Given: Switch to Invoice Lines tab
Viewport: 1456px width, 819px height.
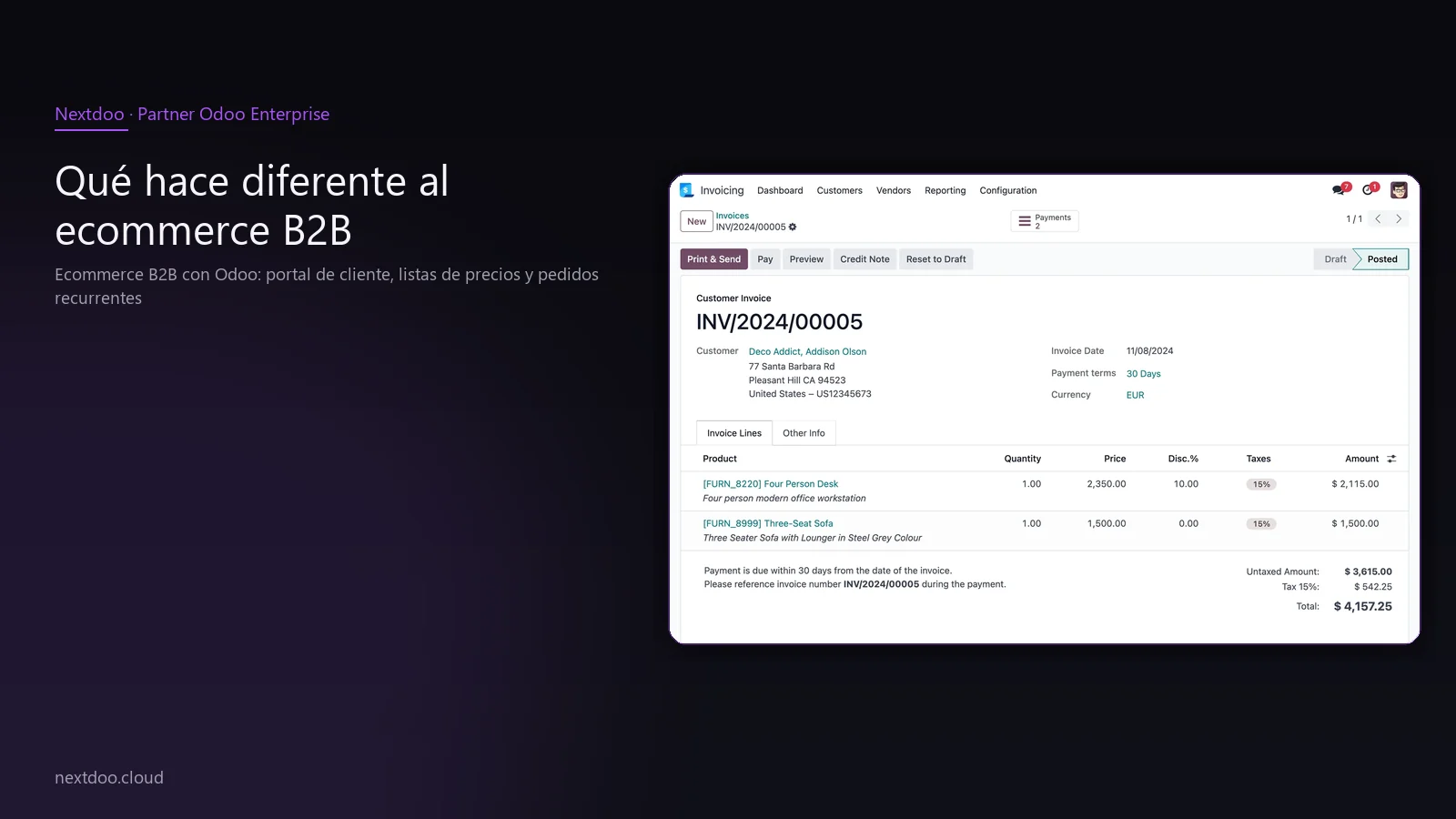Looking at the screenshot, I should (734, 433).
